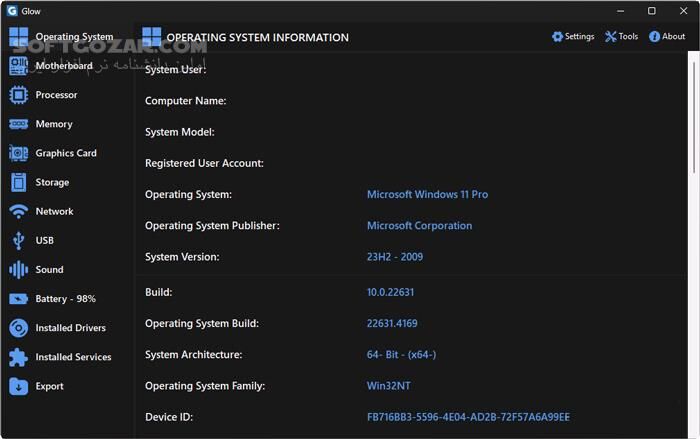Open Settings from the top bar

coord(573,37)
